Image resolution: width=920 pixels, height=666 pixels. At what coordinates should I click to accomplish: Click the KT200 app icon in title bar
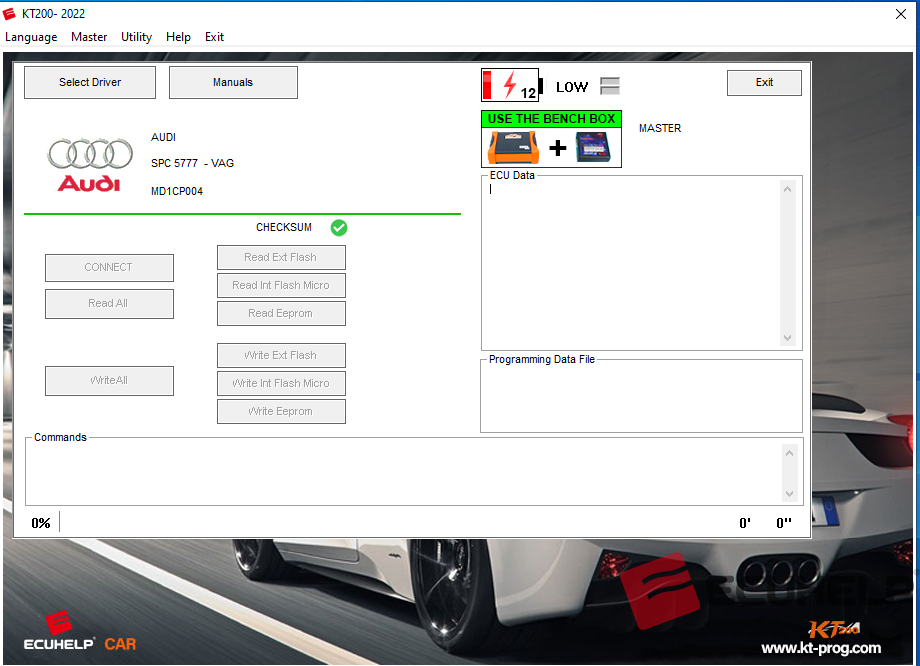pyautogui.click(x=9, y=13)
